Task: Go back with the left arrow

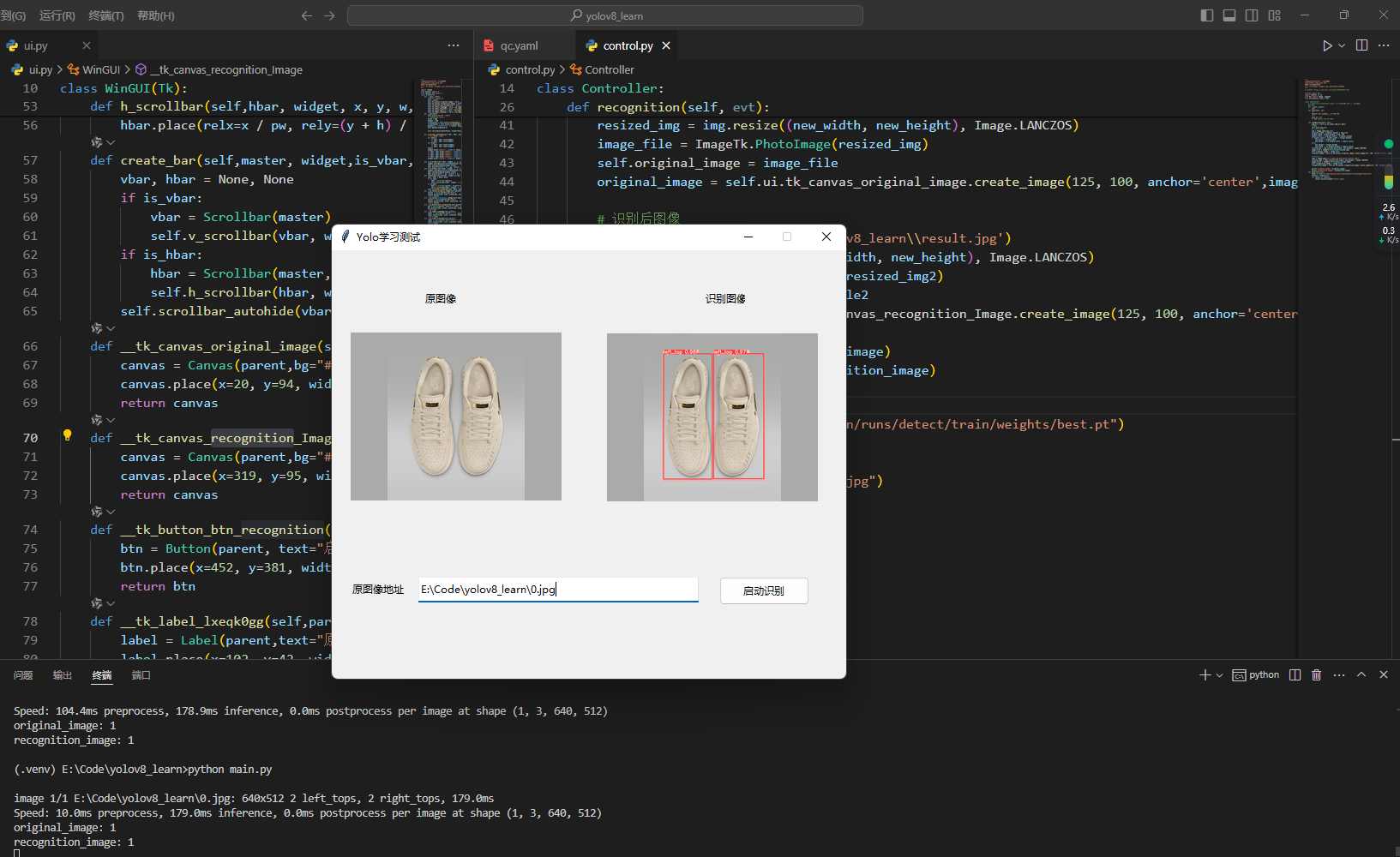Action: pos(307,15)
